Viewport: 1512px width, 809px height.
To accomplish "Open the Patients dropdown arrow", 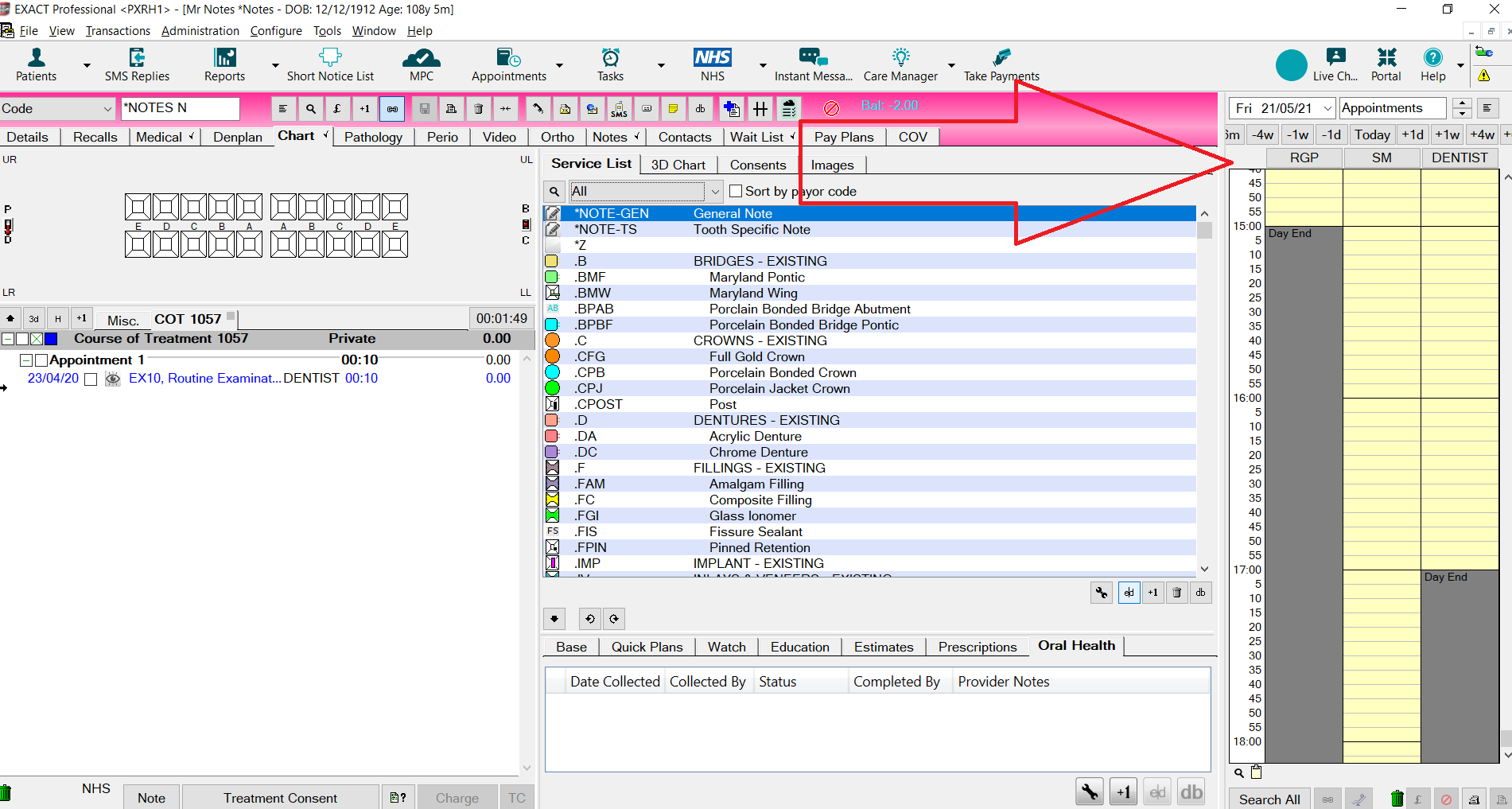I will [87, 65].
